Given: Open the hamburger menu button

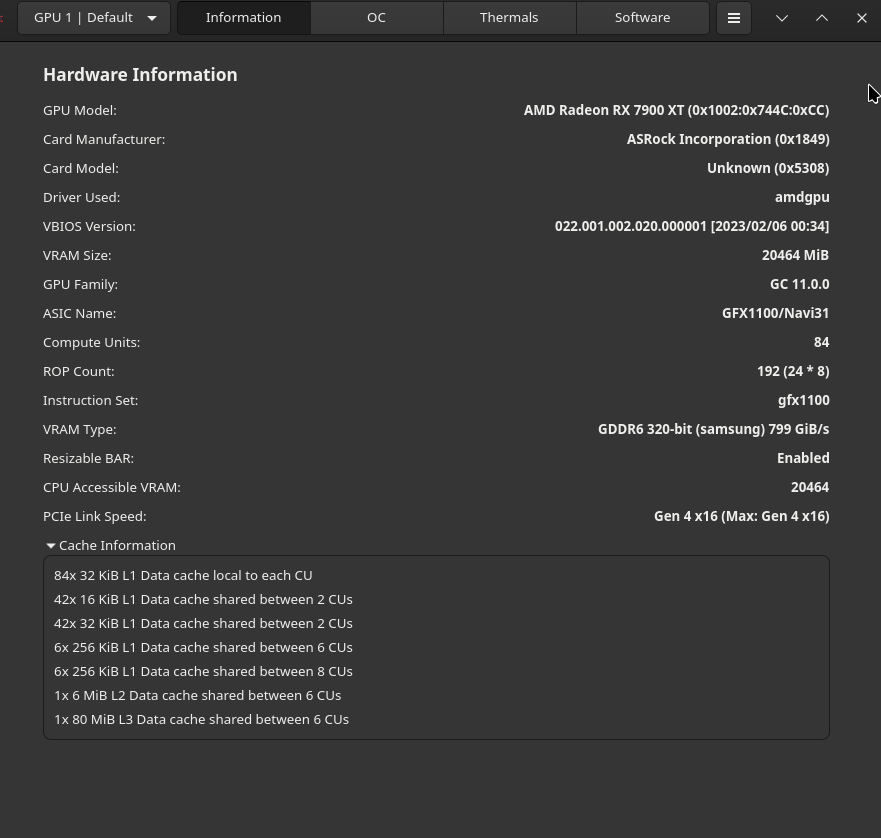Looking at the screenshot, I should [x=734, y=18].
